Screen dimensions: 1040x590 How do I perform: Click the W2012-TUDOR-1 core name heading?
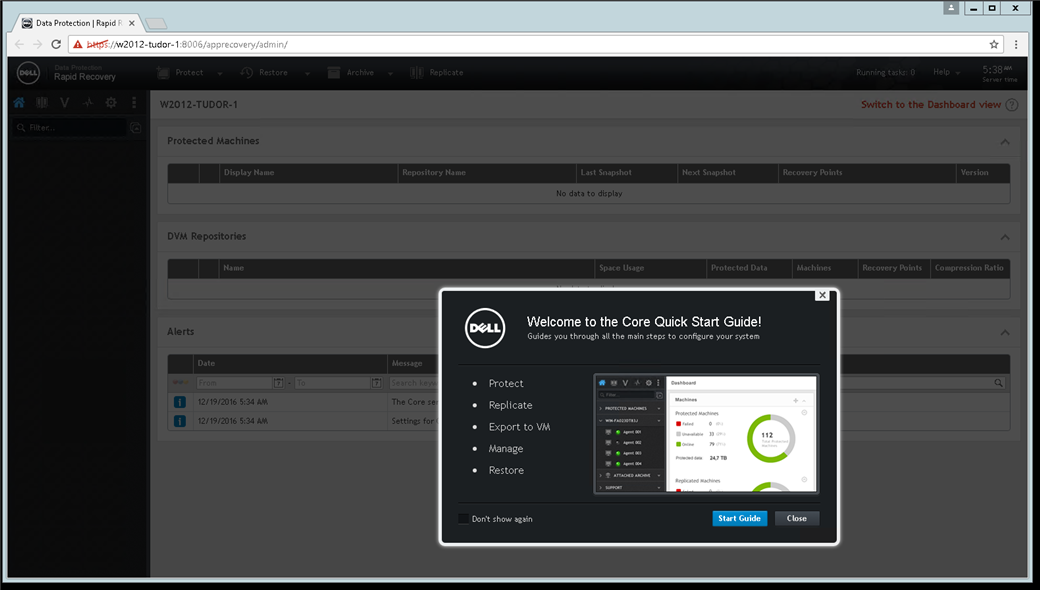[198, 105]
